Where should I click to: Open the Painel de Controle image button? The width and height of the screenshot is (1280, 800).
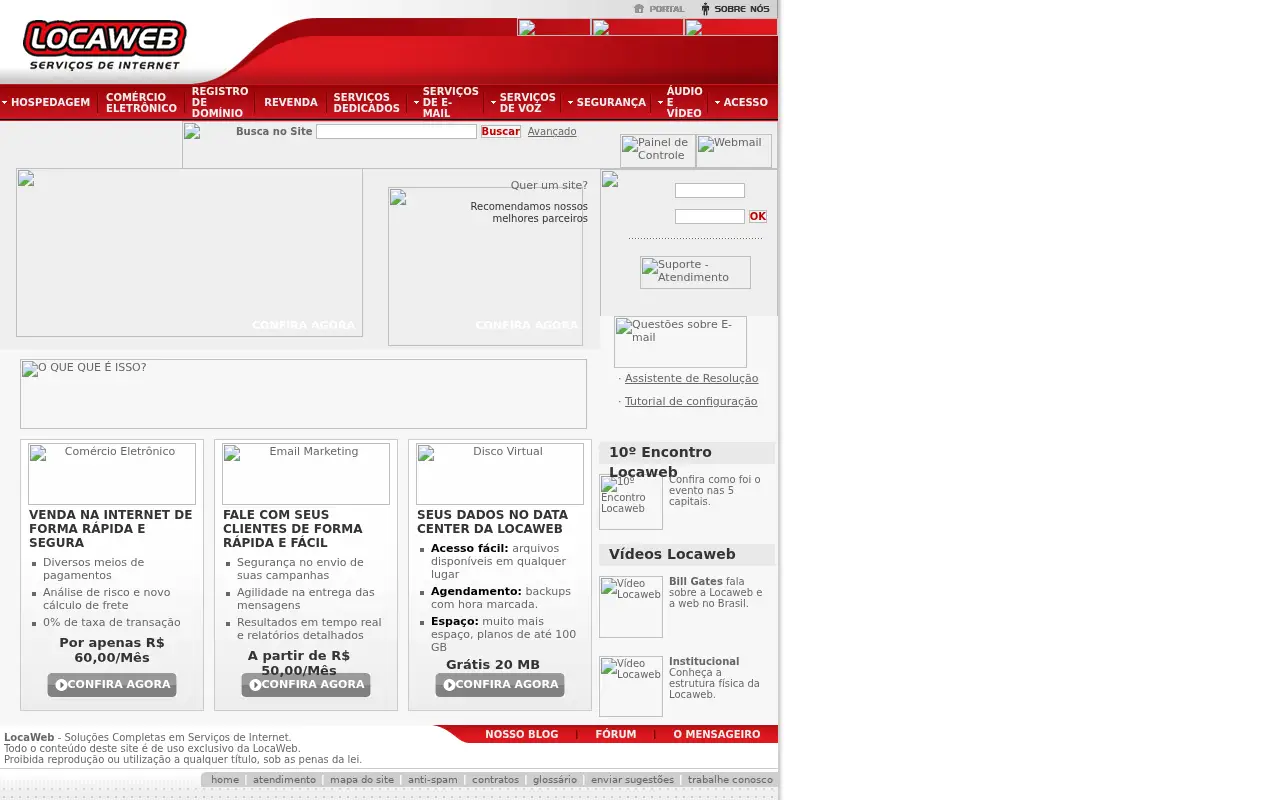coord(658,151)
